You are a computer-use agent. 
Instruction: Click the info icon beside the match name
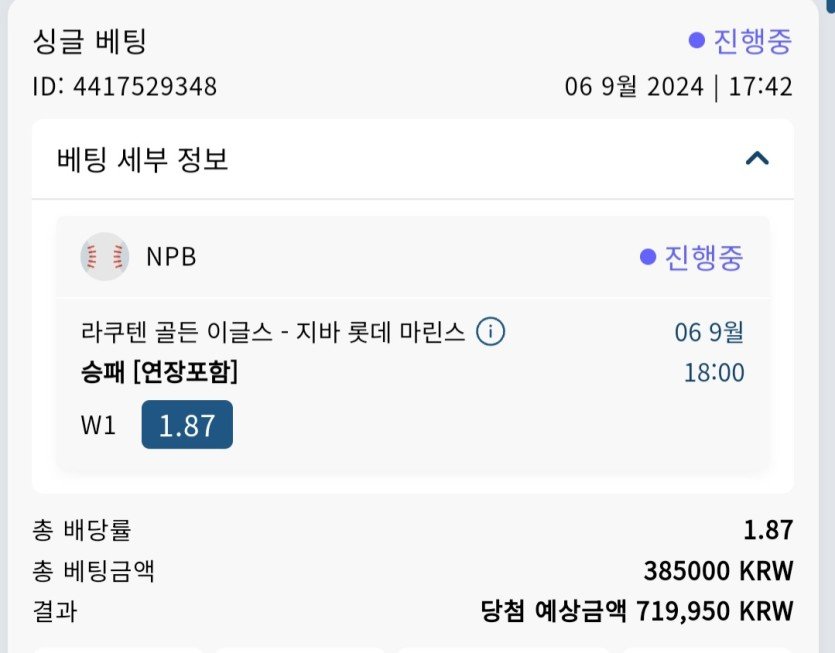click(490, 332)
